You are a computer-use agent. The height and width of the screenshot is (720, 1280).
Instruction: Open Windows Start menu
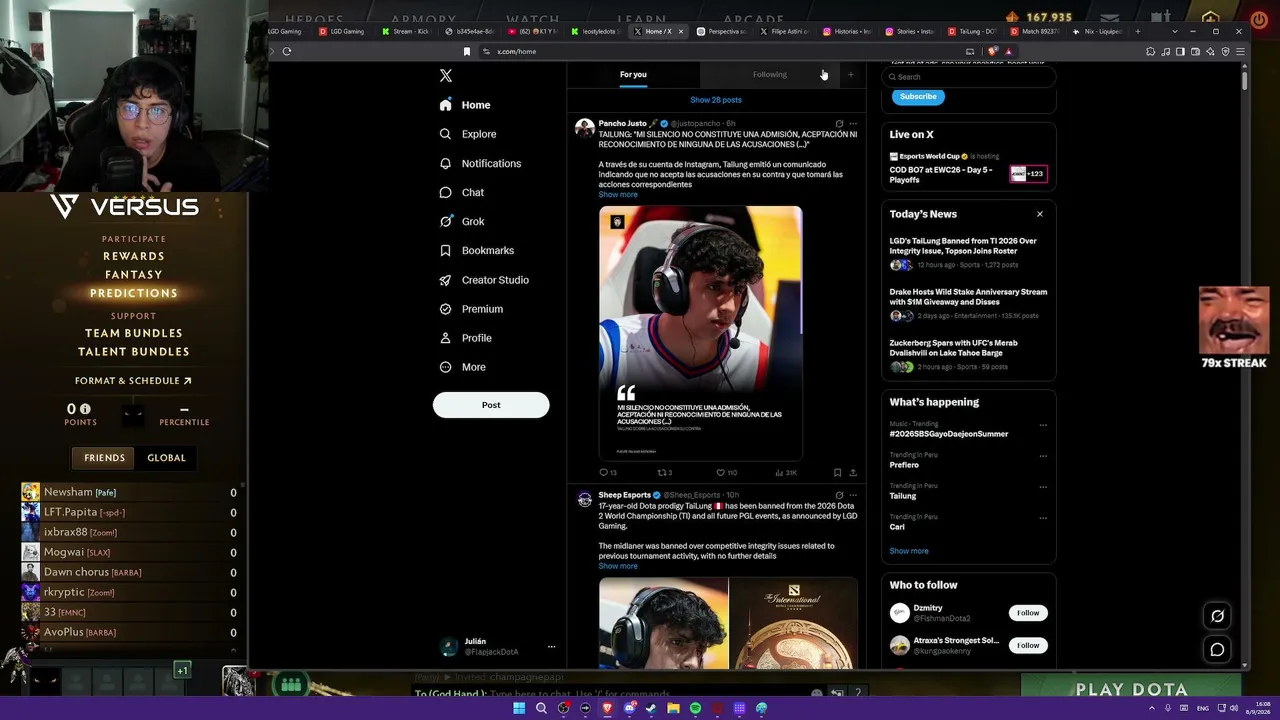click(x=519, y=708)
